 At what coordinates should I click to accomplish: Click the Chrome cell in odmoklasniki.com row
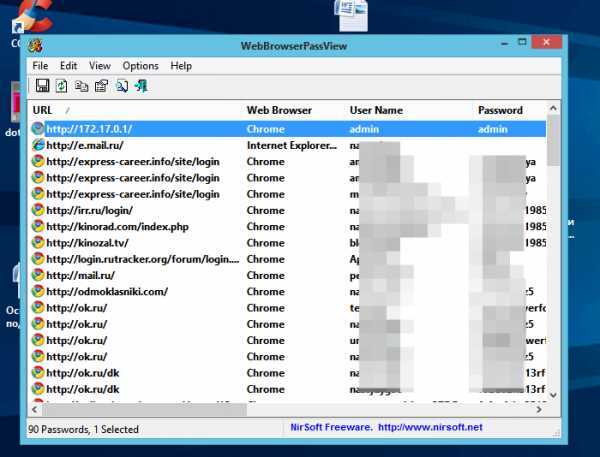click(266, 292)
